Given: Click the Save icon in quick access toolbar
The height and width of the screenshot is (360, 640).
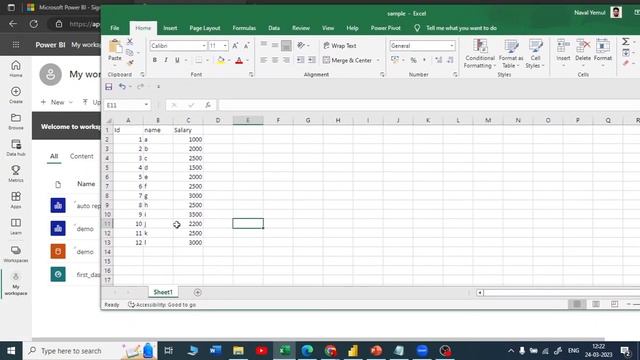Looking at the screenshot, I should (109, 87).
